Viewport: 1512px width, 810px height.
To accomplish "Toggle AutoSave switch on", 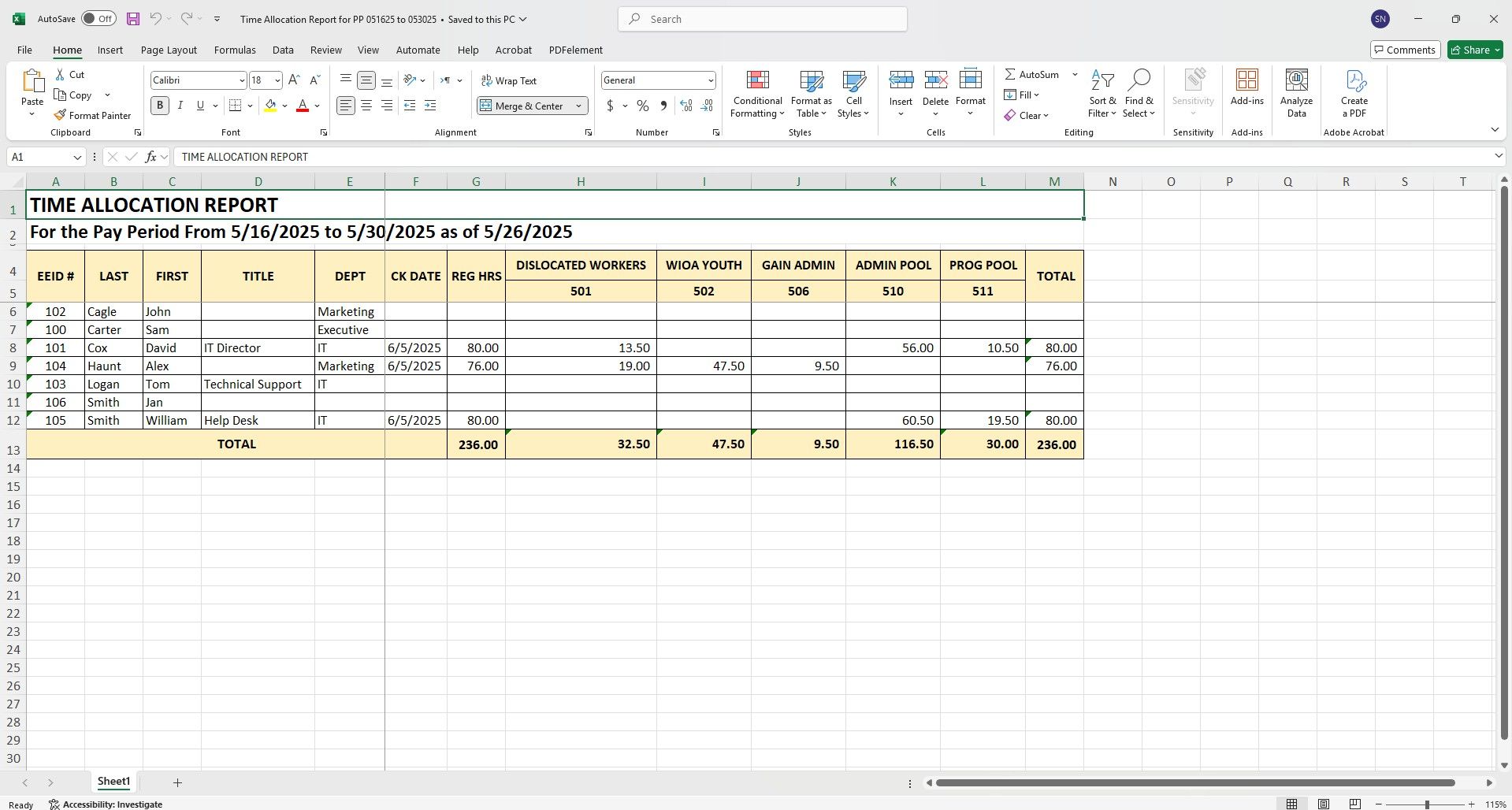I will point(98,19).
